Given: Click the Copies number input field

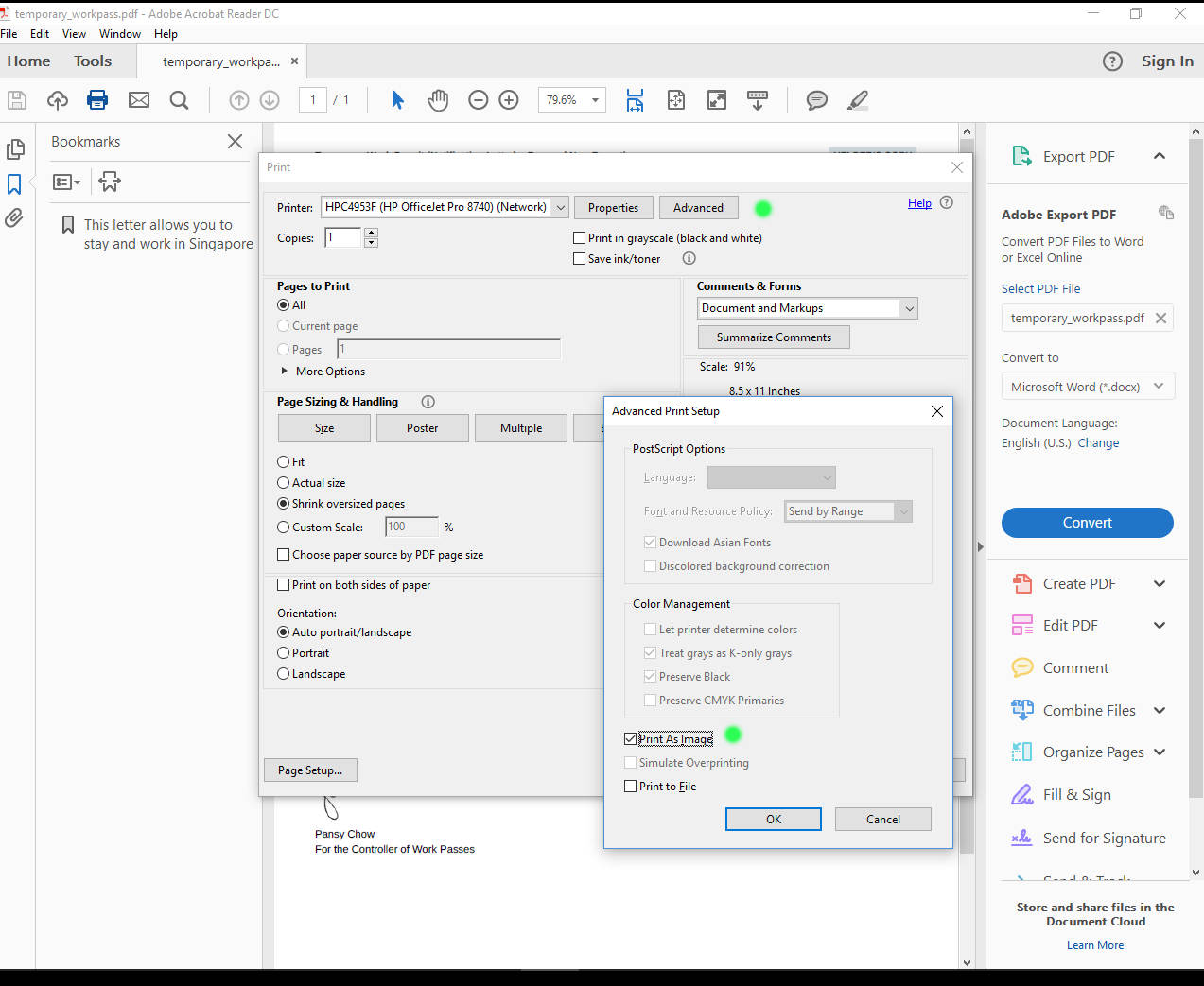Looking at the screenshot, I should [343, 238].
